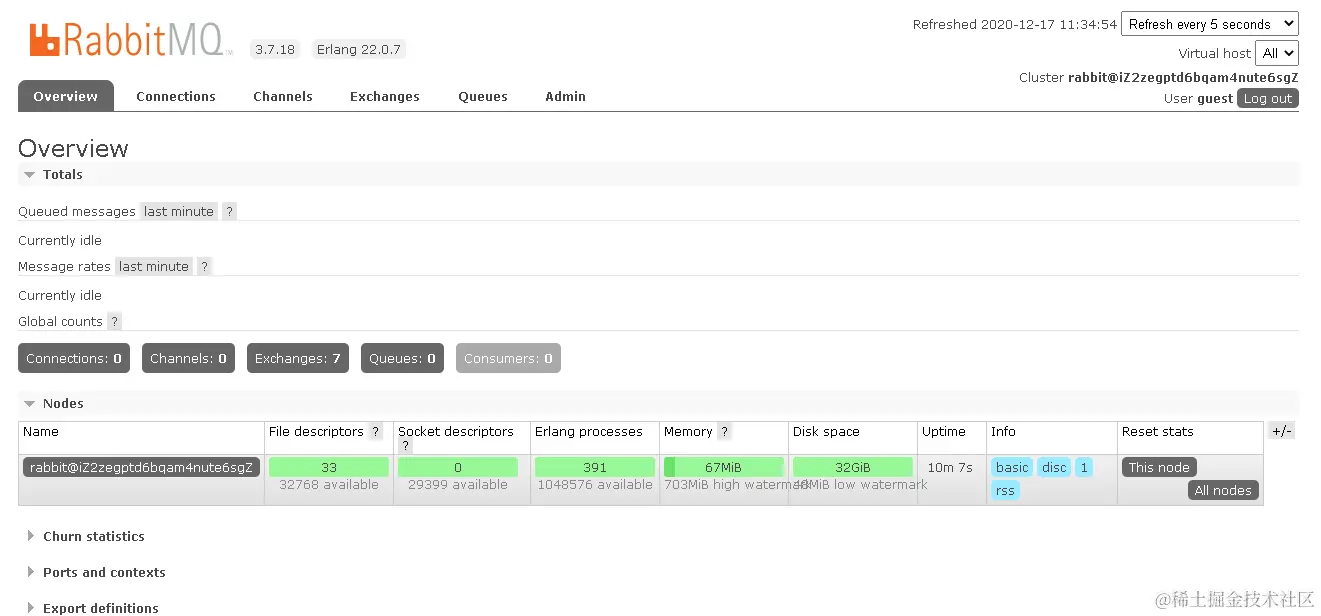1321x616 pixels.
Task: Click the 10m 7s uptime value
Action: point(950,467)
